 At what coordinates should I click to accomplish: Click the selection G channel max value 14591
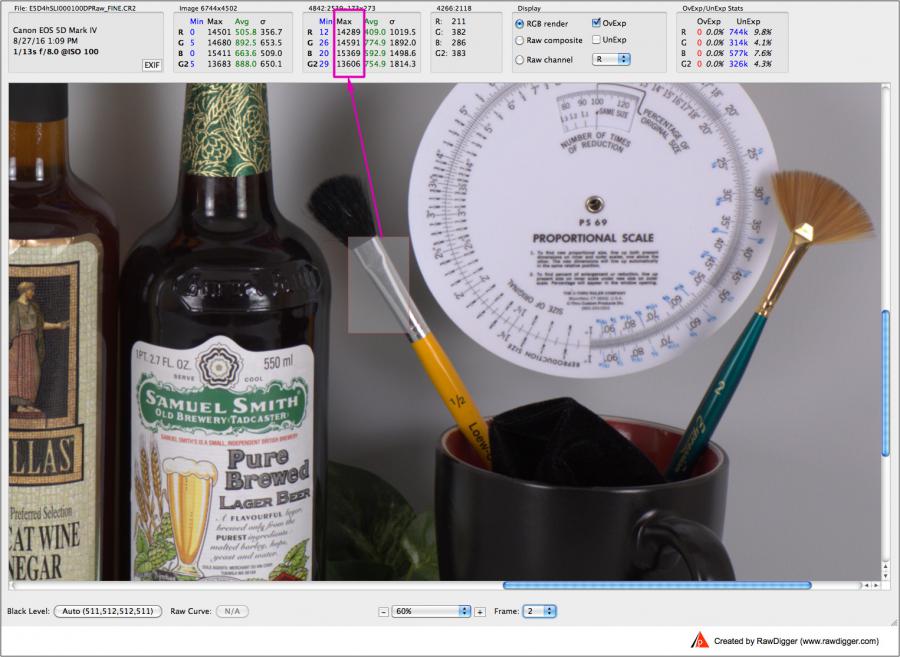click(348, 42)
